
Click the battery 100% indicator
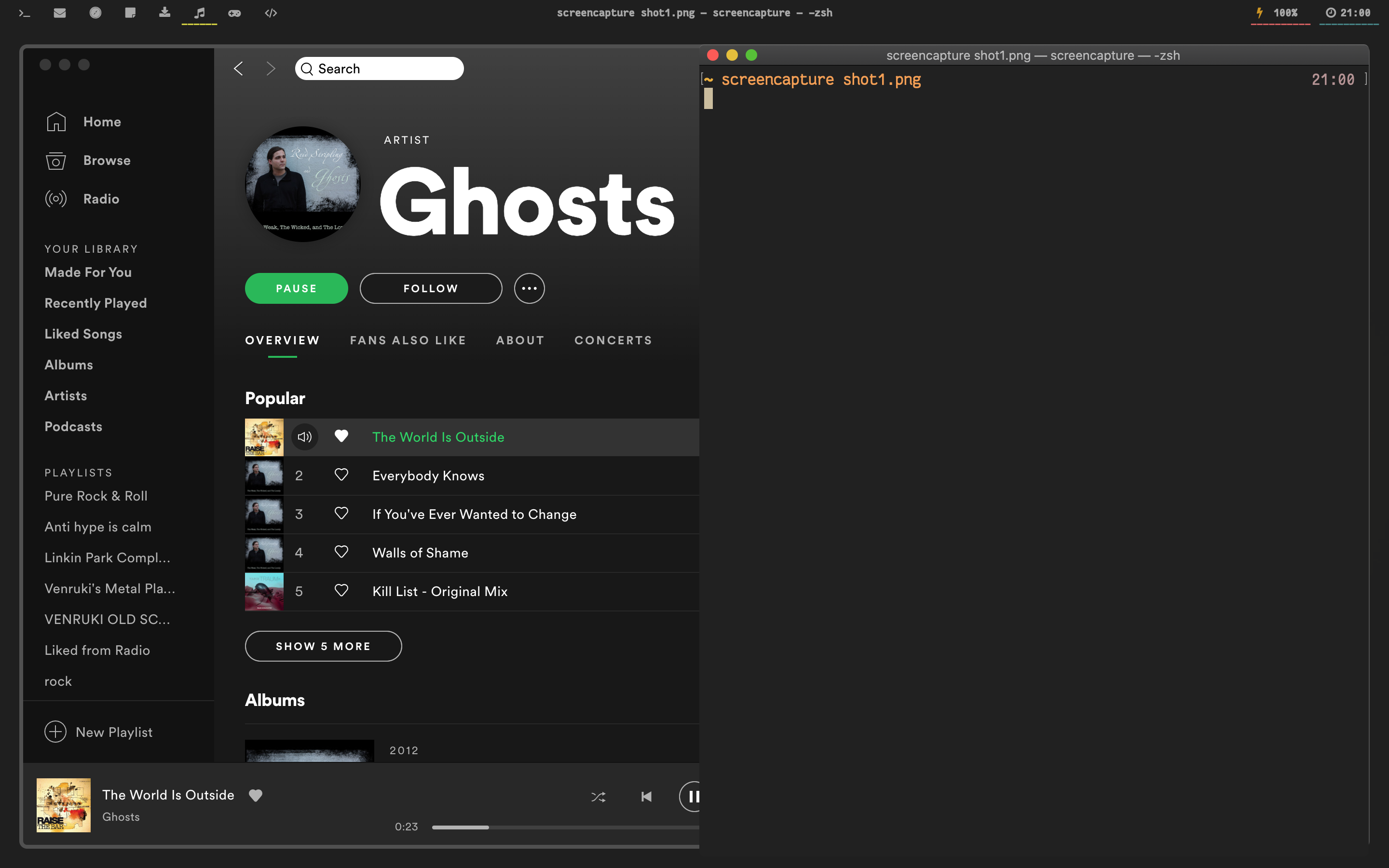1280,13
